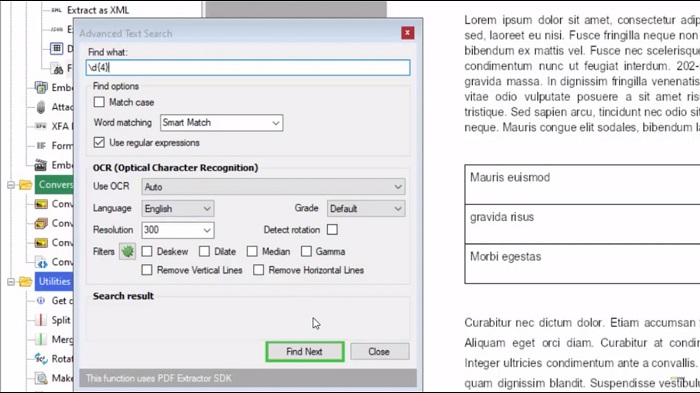Open the OCR Language dropdown
700x393 pixels.
coord(178,209)
